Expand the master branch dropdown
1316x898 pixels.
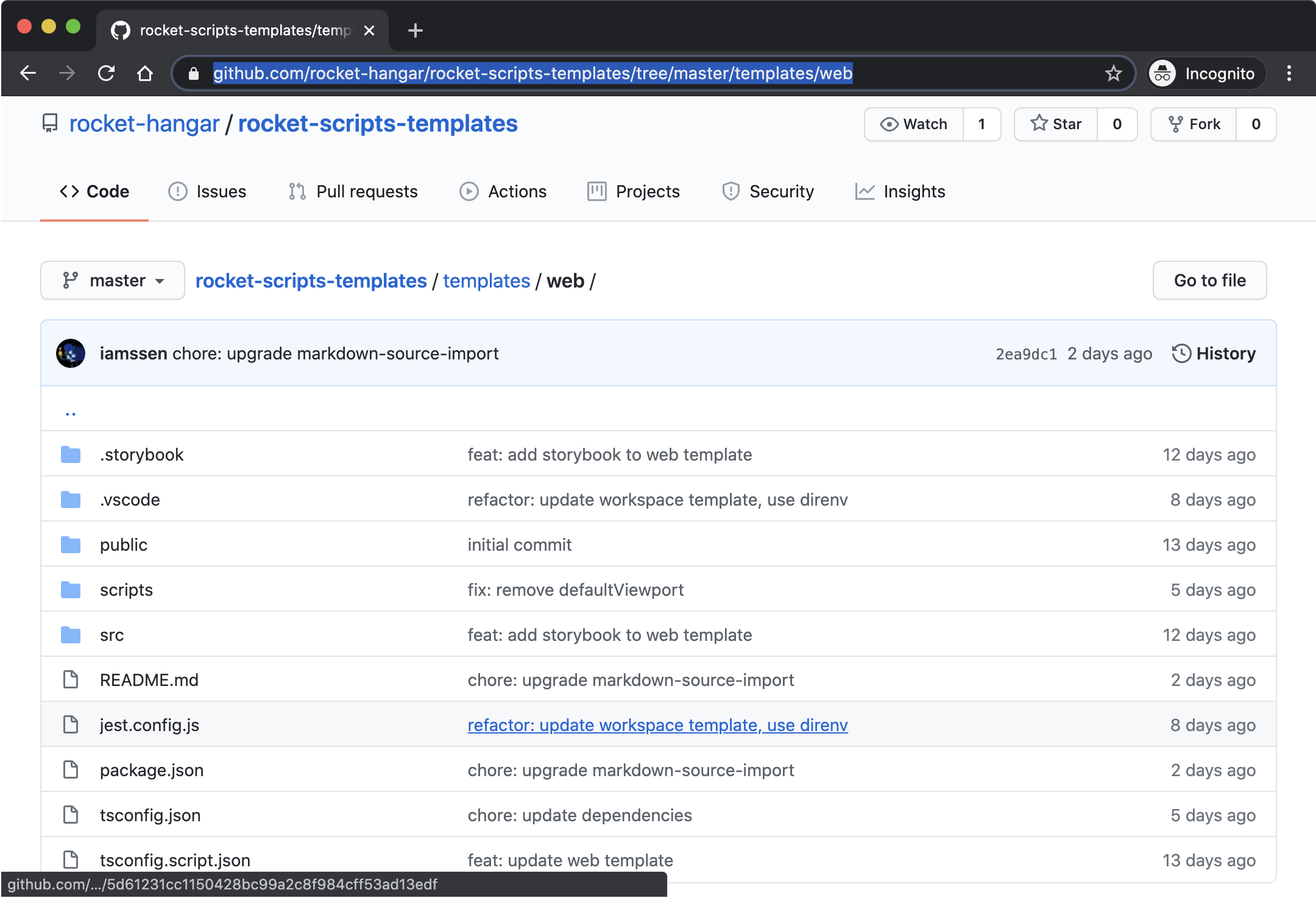113,280
